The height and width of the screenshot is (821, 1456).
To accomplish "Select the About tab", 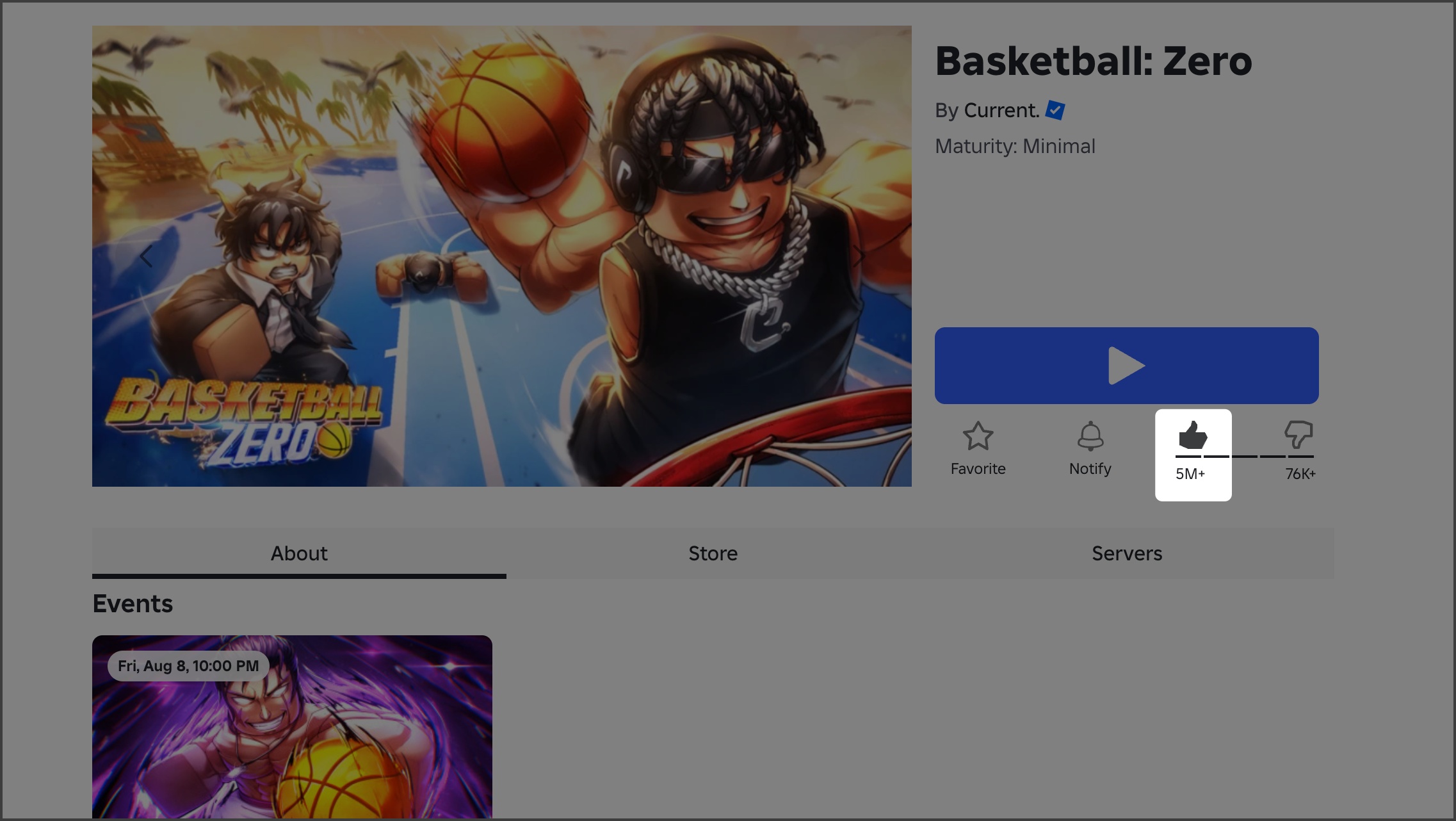I will click(298, 553).
